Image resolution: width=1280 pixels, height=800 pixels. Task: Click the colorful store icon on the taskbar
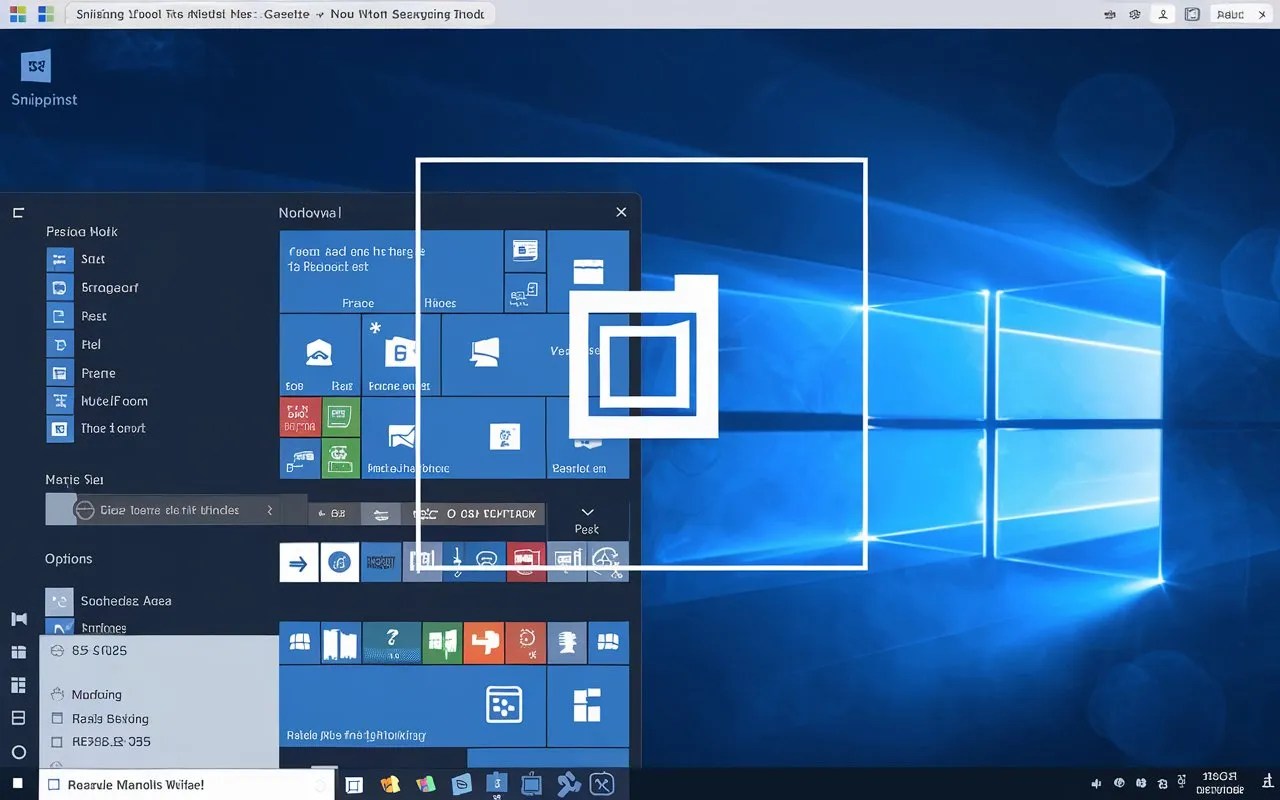(x=426, y=785)
